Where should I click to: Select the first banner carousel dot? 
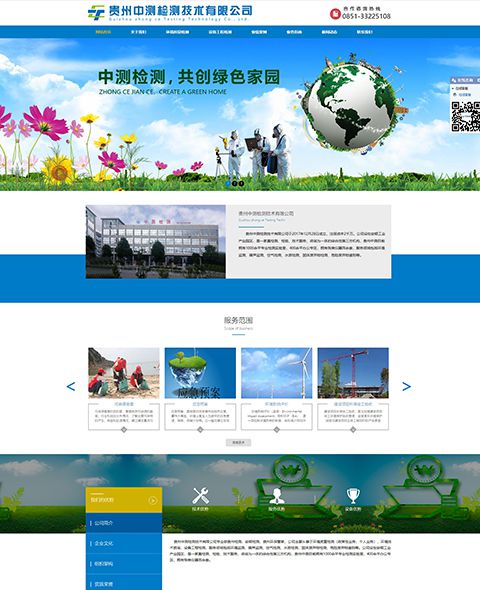(228, 184)
